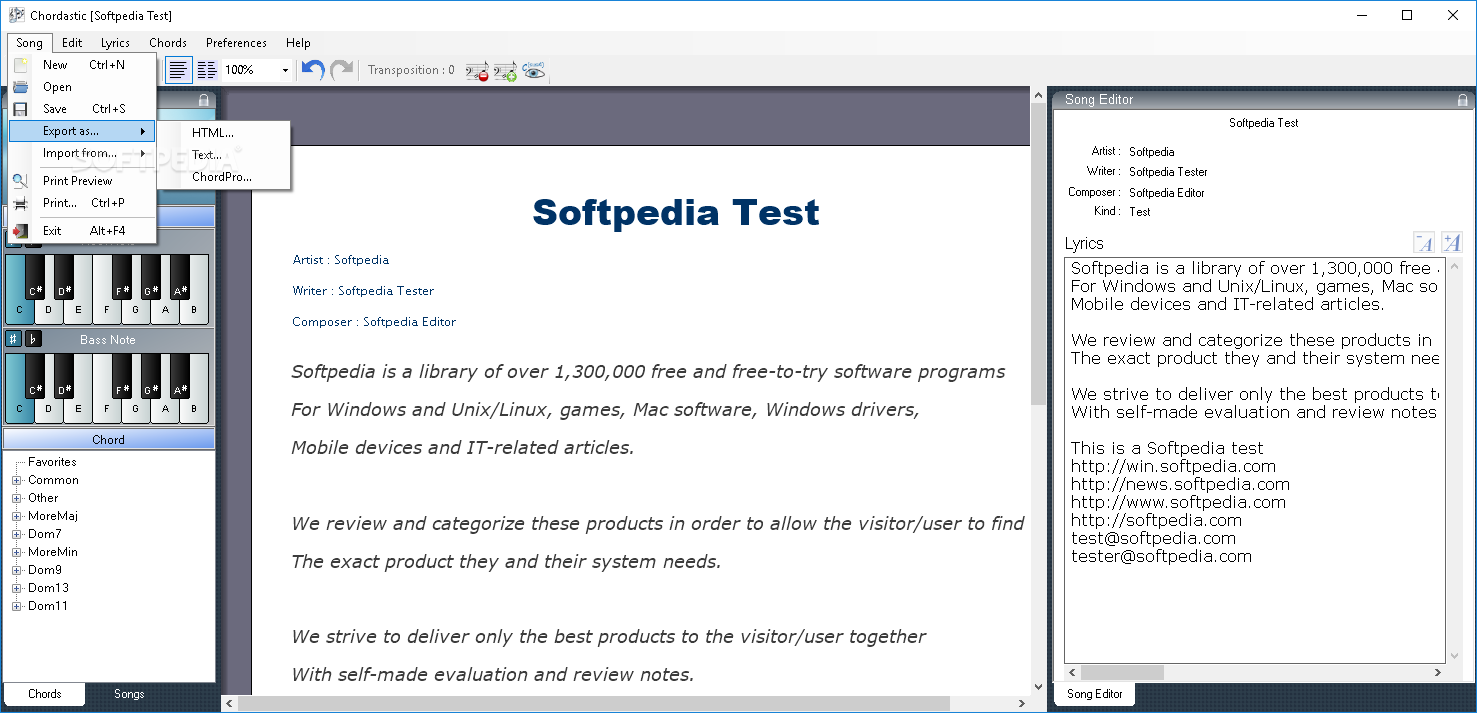Select single-column text layout icon
The image size is (1477, 713).
(x=178, y=70)
